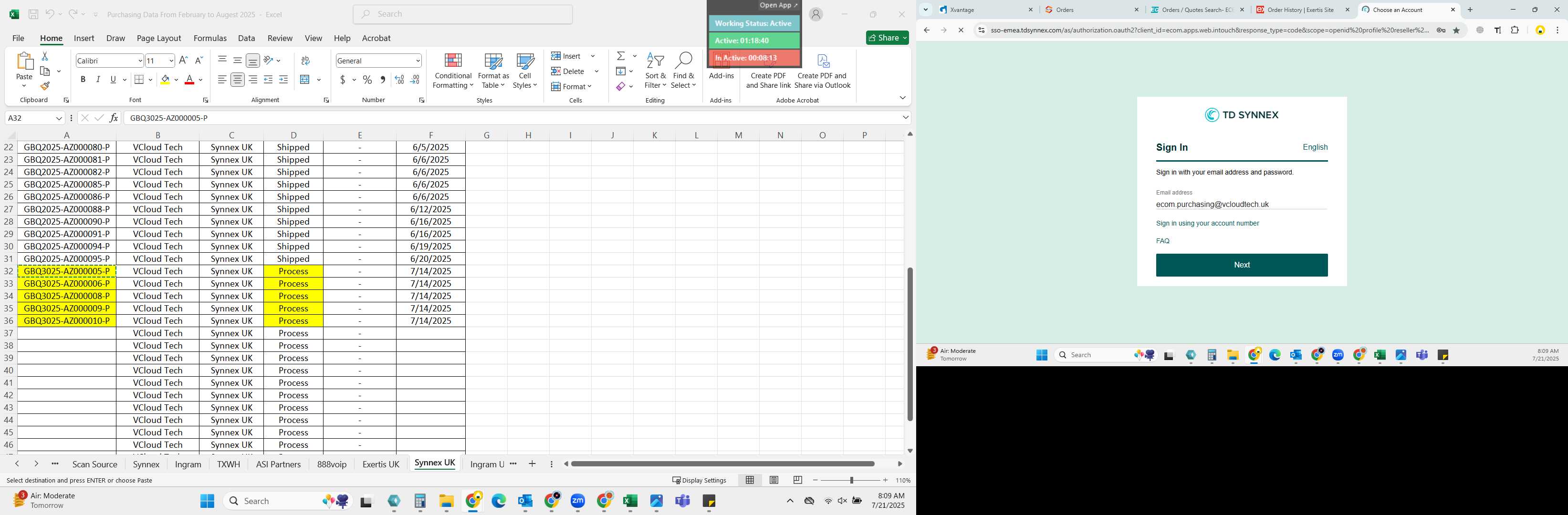Open Display Settings in the status bar
The height and width of the screenshot is (515, 1568).
click(699, 480)
